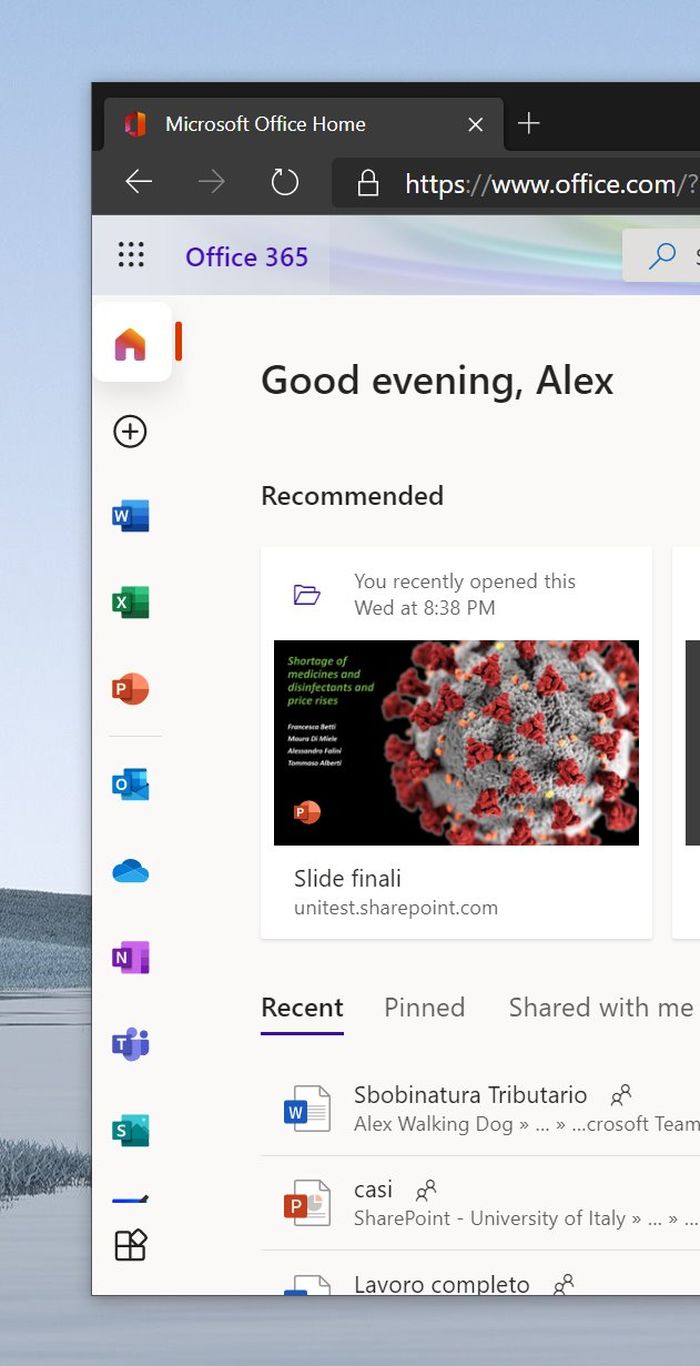Image resolution: width=700 pixels, height=1366 pixels.
Task: Reload the page with refresh icon
Action: (x=285, y=182)
